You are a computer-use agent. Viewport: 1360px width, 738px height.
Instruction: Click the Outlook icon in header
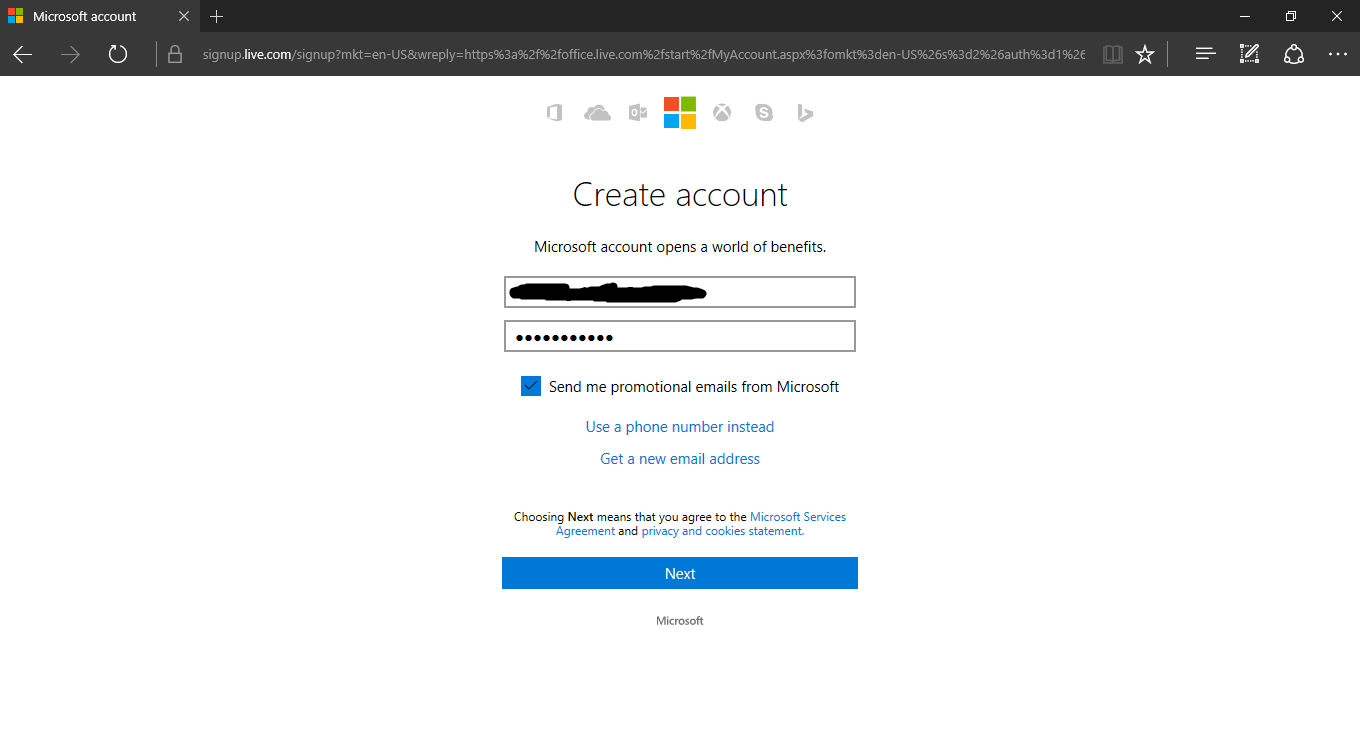(x=638, y=113)
